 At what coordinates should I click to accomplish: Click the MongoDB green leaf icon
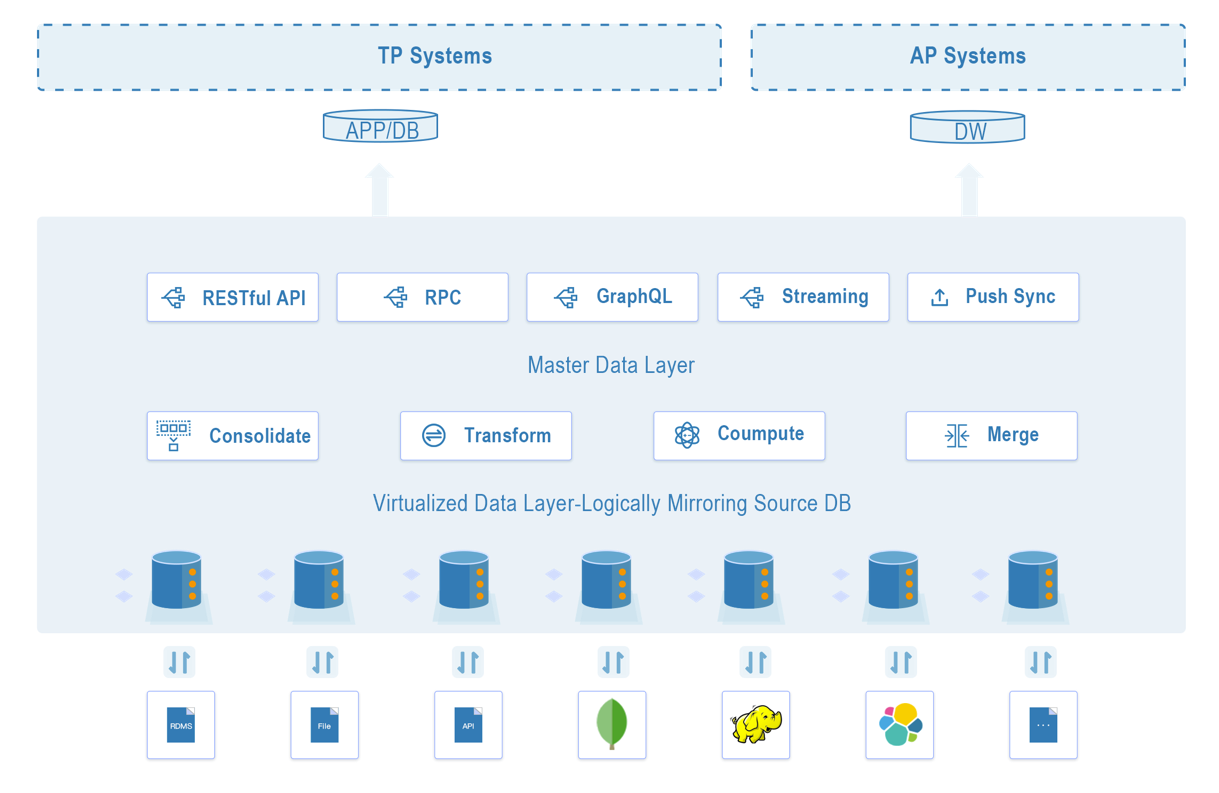click(x=612, y=725)
